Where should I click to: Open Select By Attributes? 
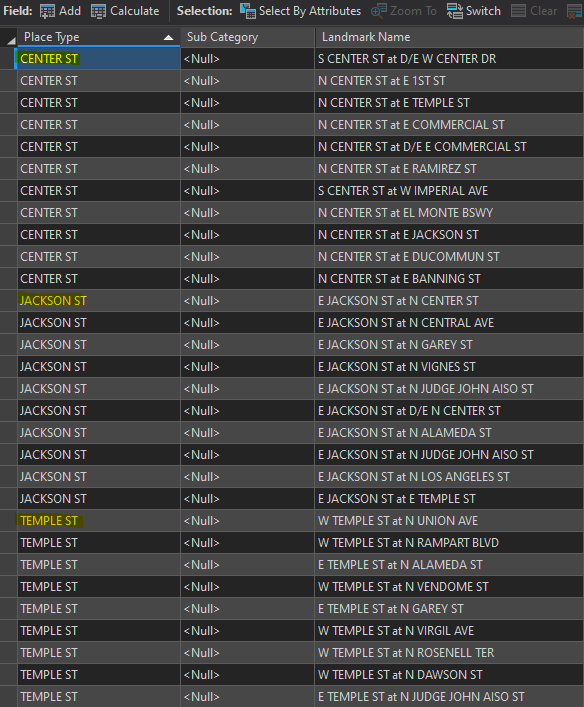click(300, 11)
